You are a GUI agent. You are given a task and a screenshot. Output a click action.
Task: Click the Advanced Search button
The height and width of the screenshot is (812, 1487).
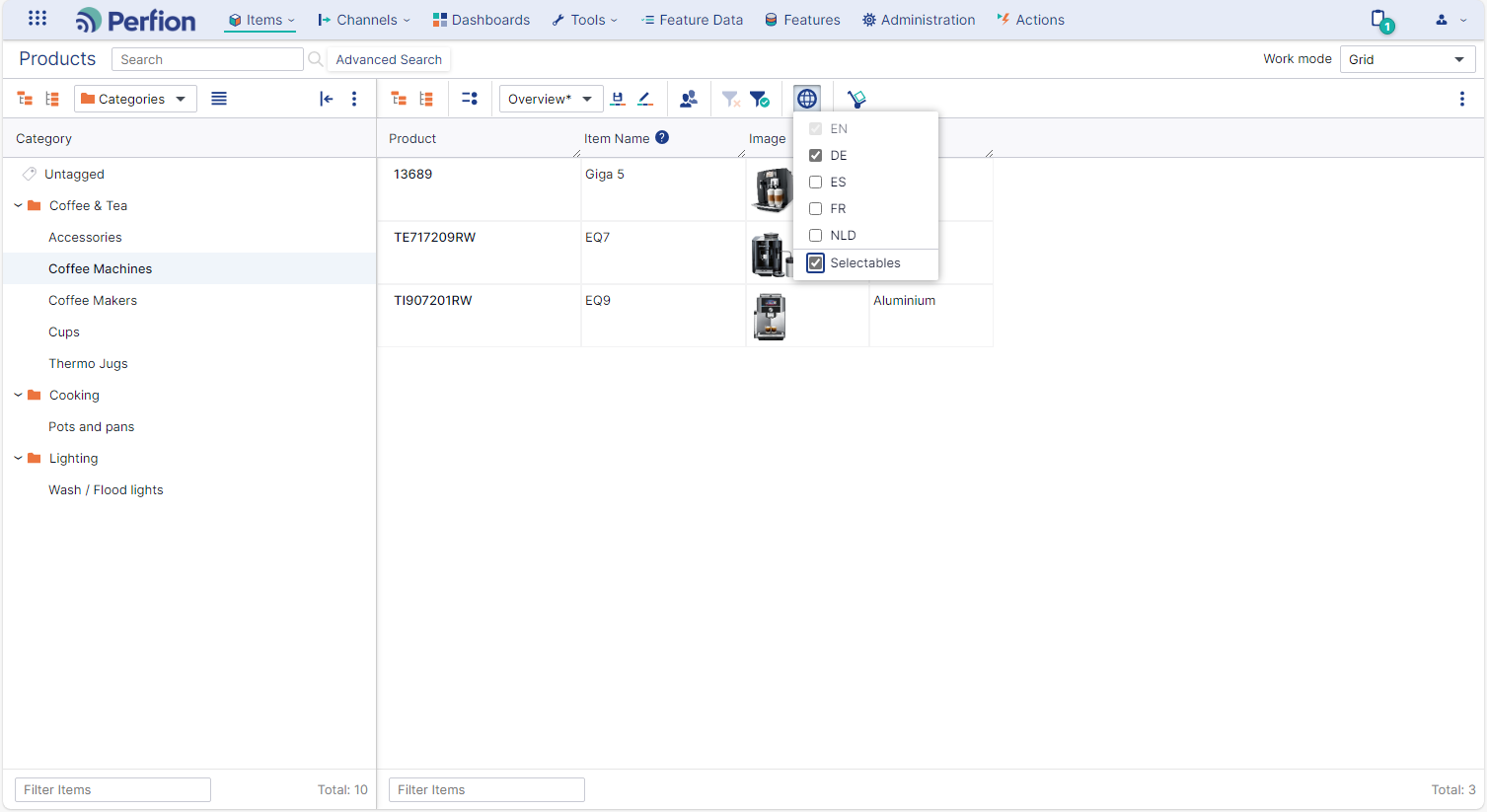point(389,59)
